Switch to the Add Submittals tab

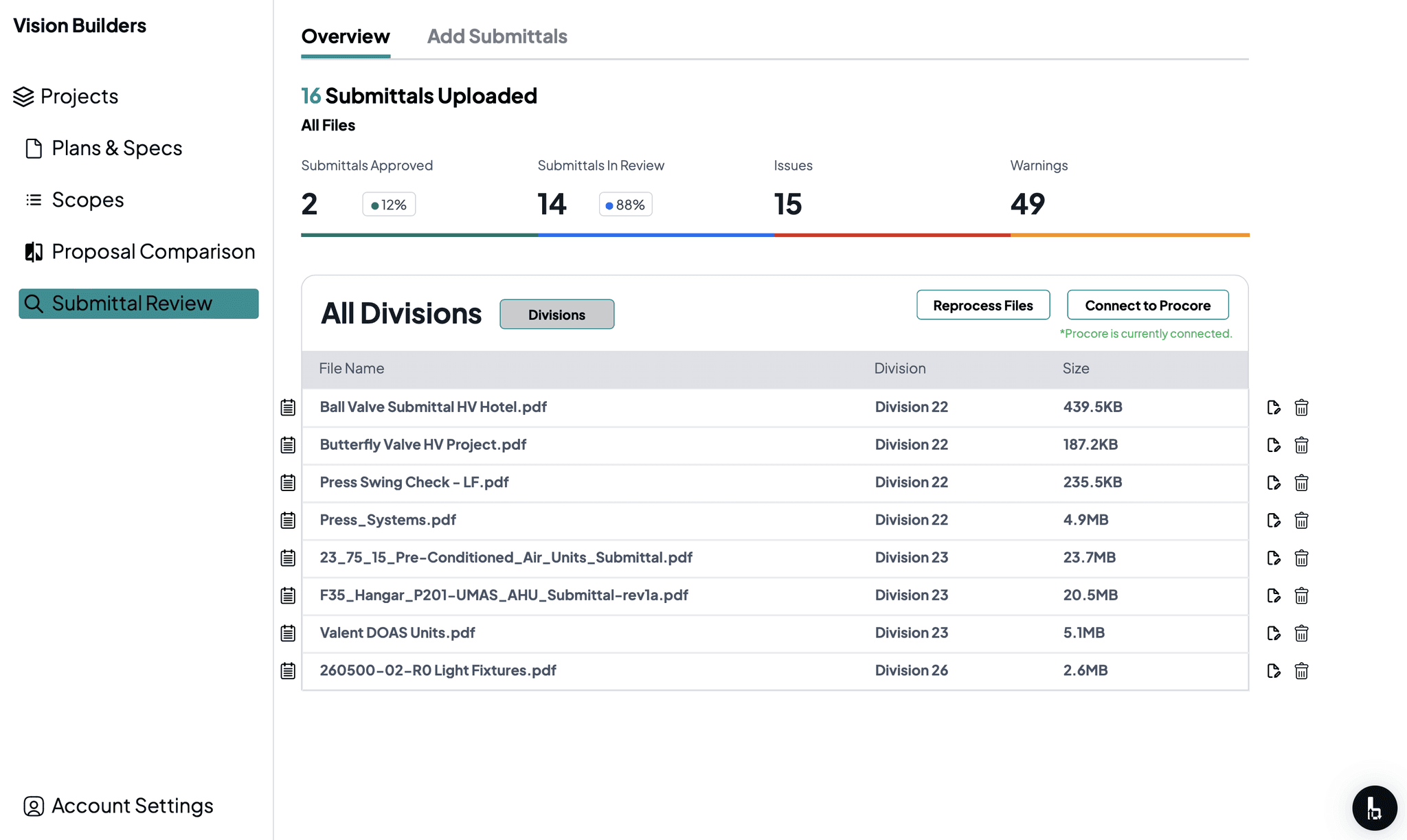[497, 36]
